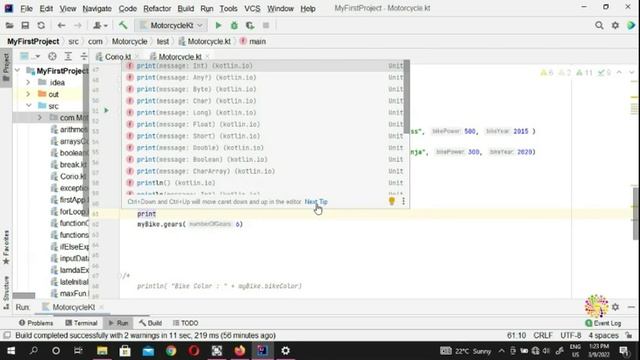Viewport: 640px width, 360px height.
Task: Open Run panel settings gear
Action: 616,307
